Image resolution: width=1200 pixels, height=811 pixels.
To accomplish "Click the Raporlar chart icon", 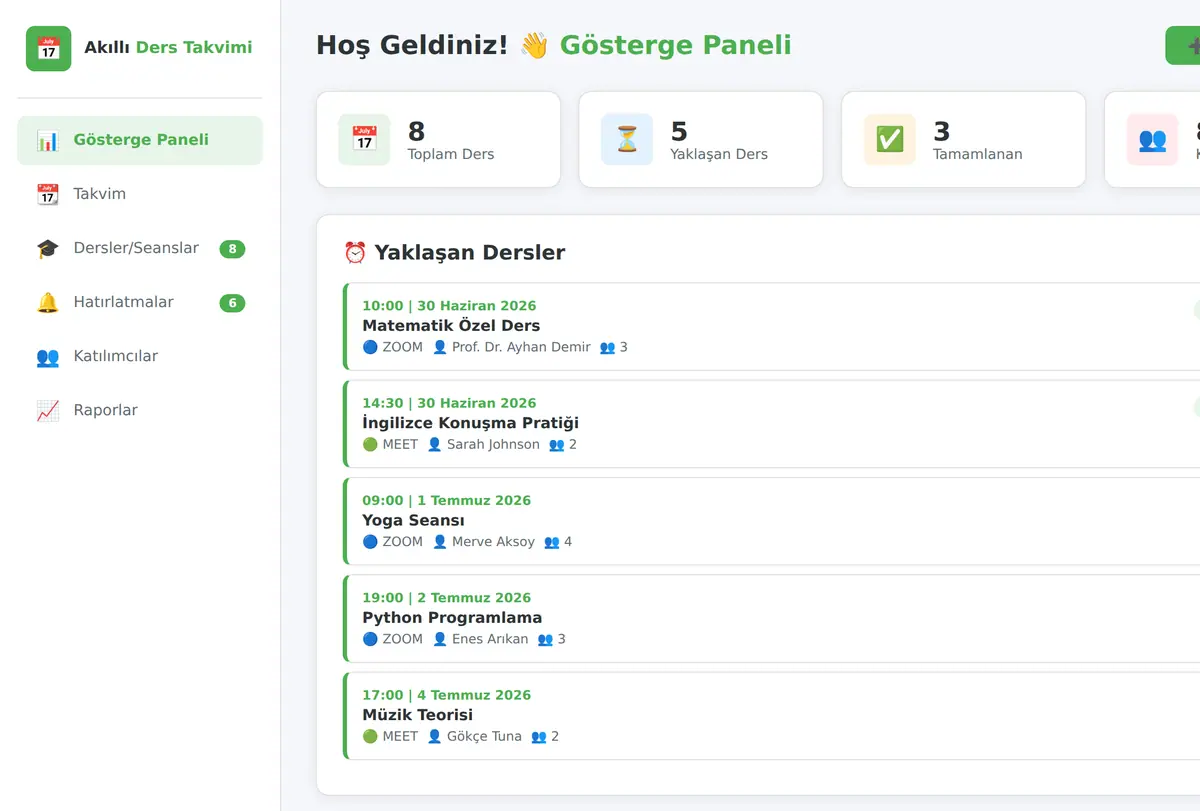I will pos(48,410).
